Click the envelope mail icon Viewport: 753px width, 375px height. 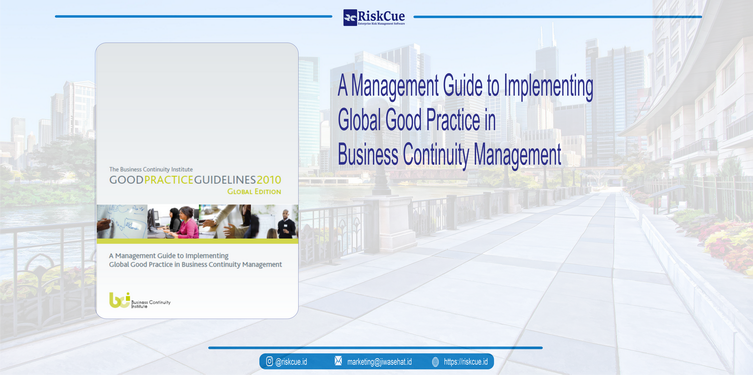point(338,362)
